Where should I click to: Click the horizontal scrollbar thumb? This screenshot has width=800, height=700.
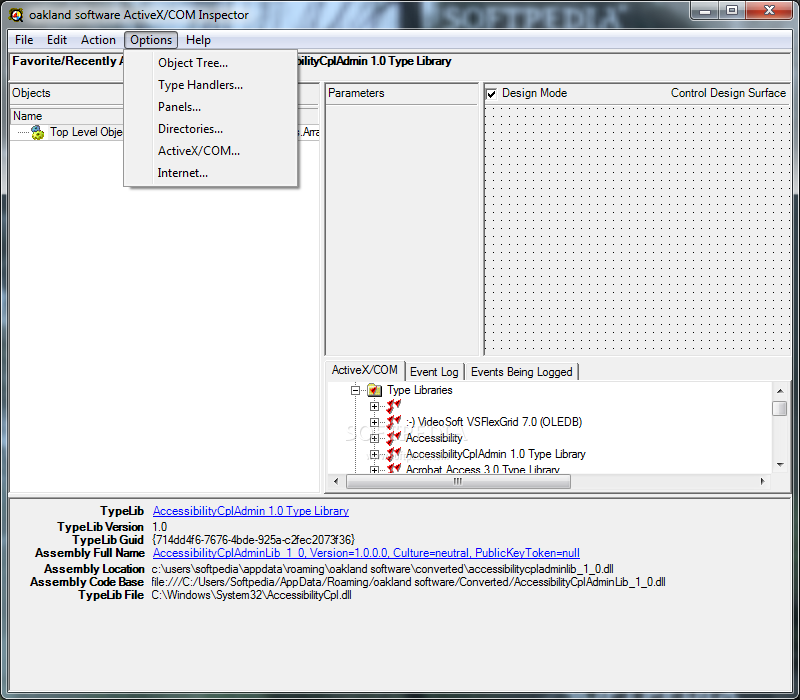pos(458,481)
